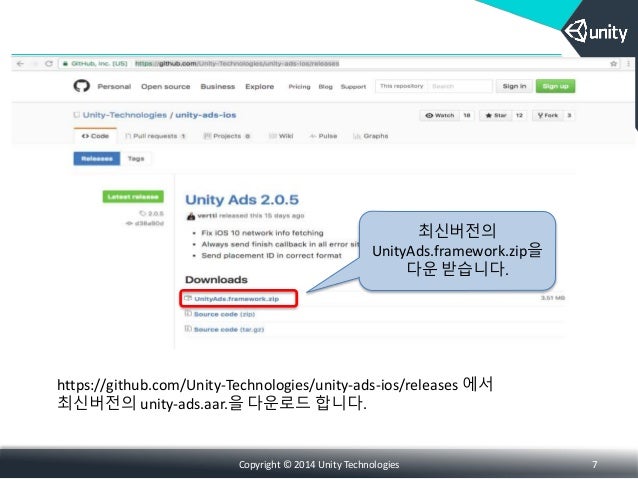Download Source code (zip)
The height and width of the screenshot is (479, 638).
pos(225,314)
